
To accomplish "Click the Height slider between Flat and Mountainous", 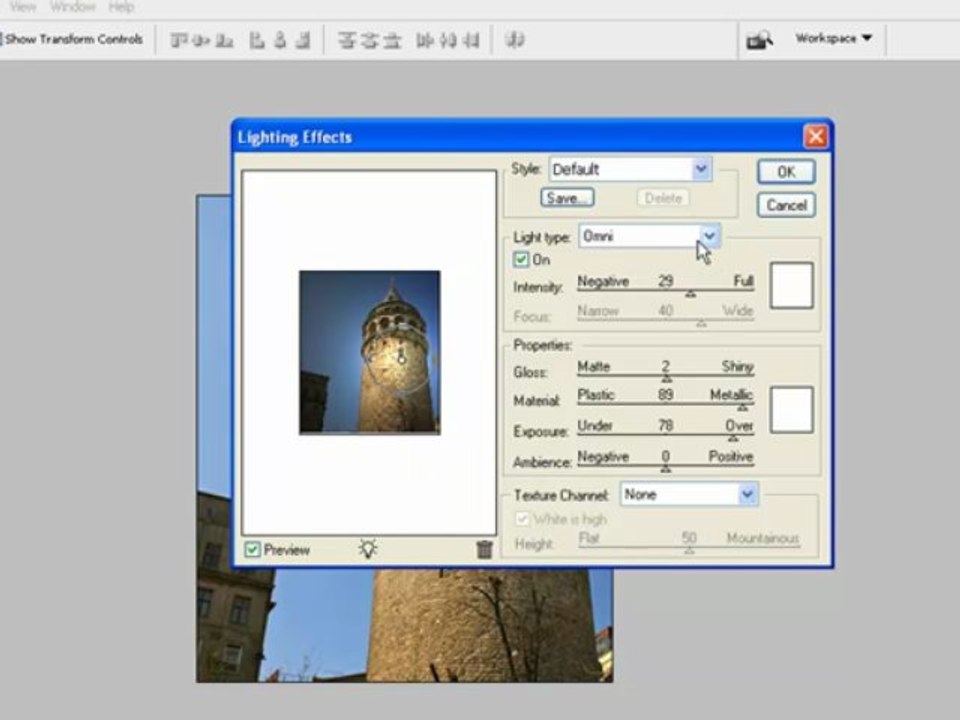I will 689,547.
